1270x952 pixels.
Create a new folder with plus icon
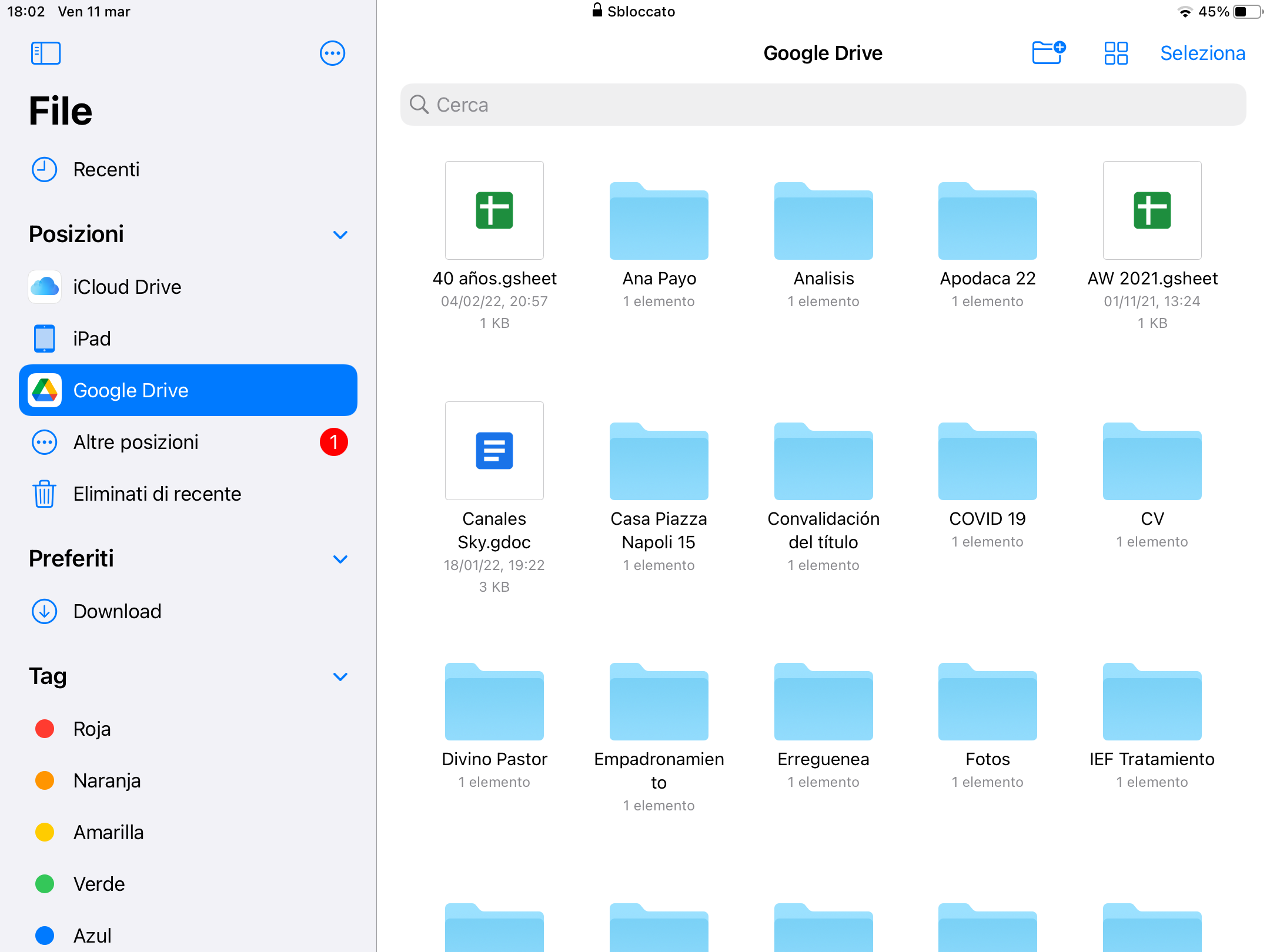click(x=1048, y=53)
